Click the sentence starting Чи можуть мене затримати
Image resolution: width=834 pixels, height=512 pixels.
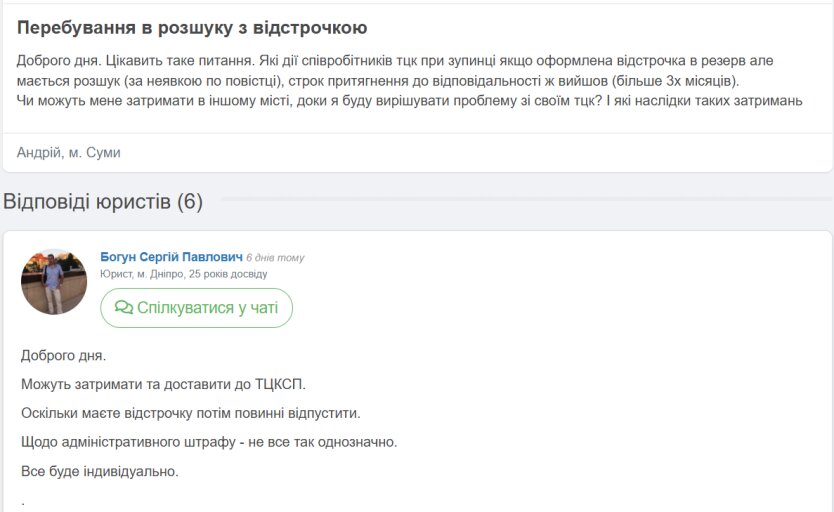tap(310, 100)
